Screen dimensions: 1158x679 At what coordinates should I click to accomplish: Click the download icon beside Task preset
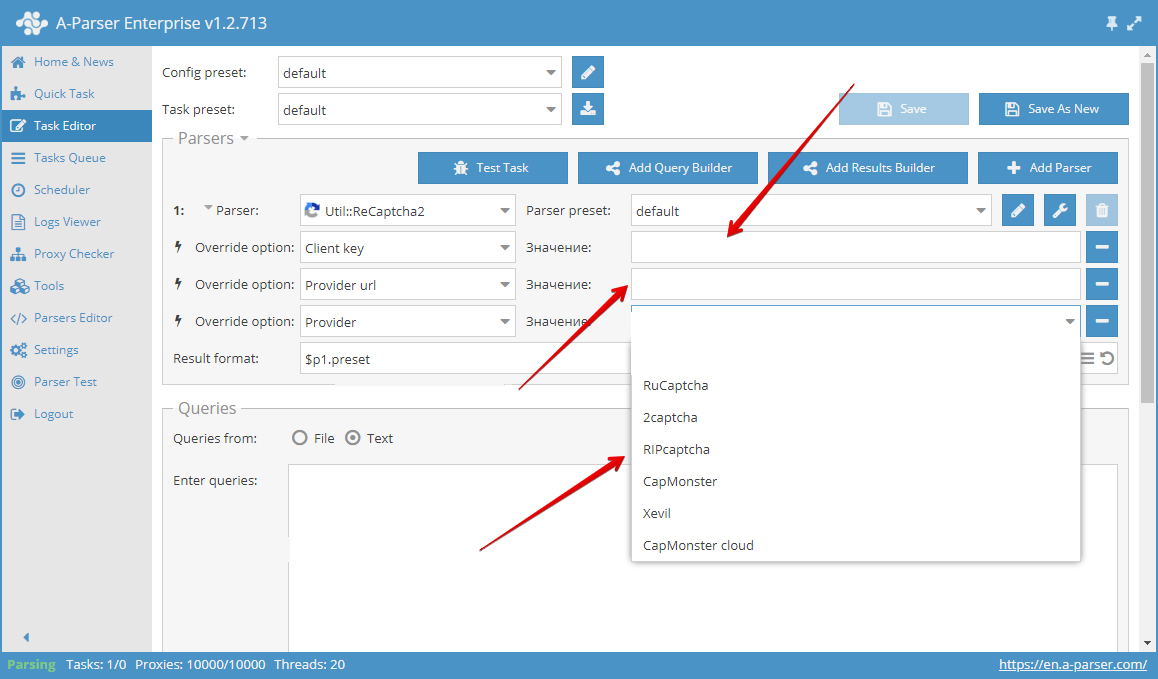pos(588,109)
